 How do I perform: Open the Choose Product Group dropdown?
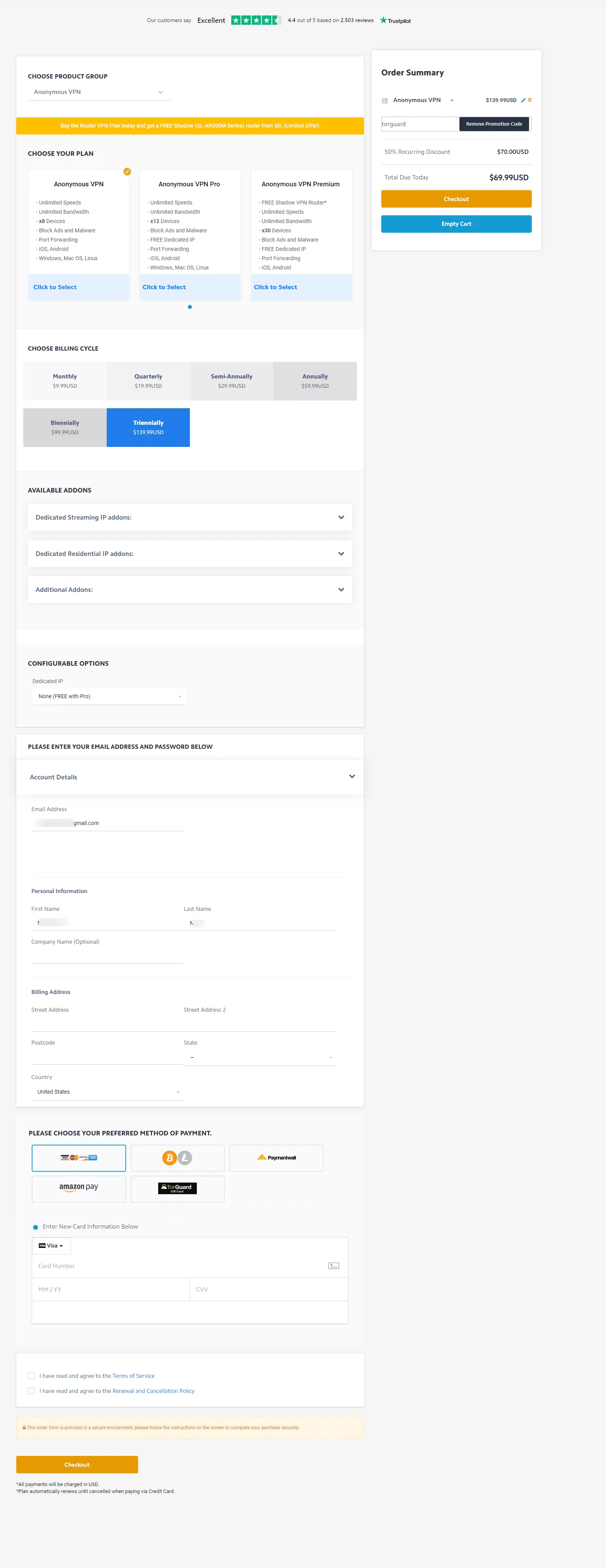pyautogui.click(x=99, y=92)
